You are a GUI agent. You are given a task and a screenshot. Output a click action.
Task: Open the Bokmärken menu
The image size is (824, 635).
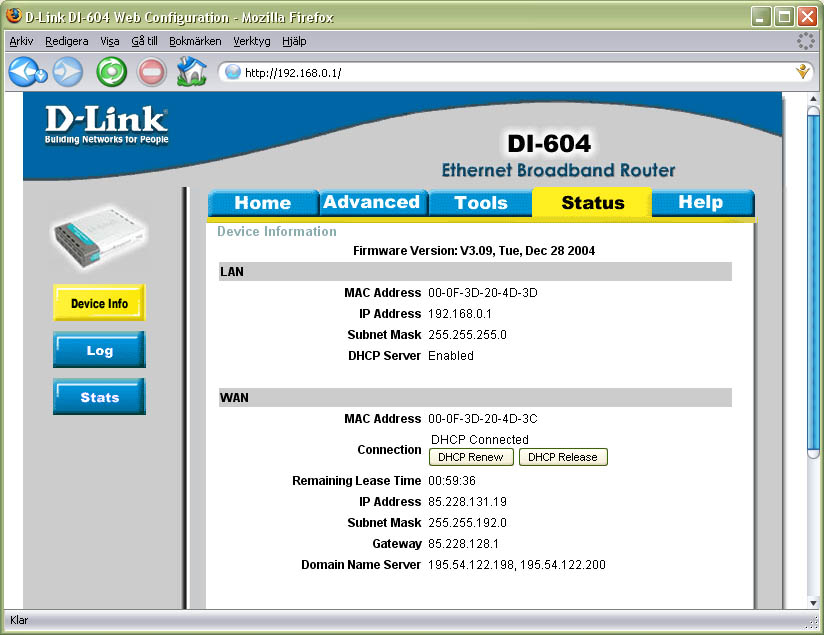(195, 41)
